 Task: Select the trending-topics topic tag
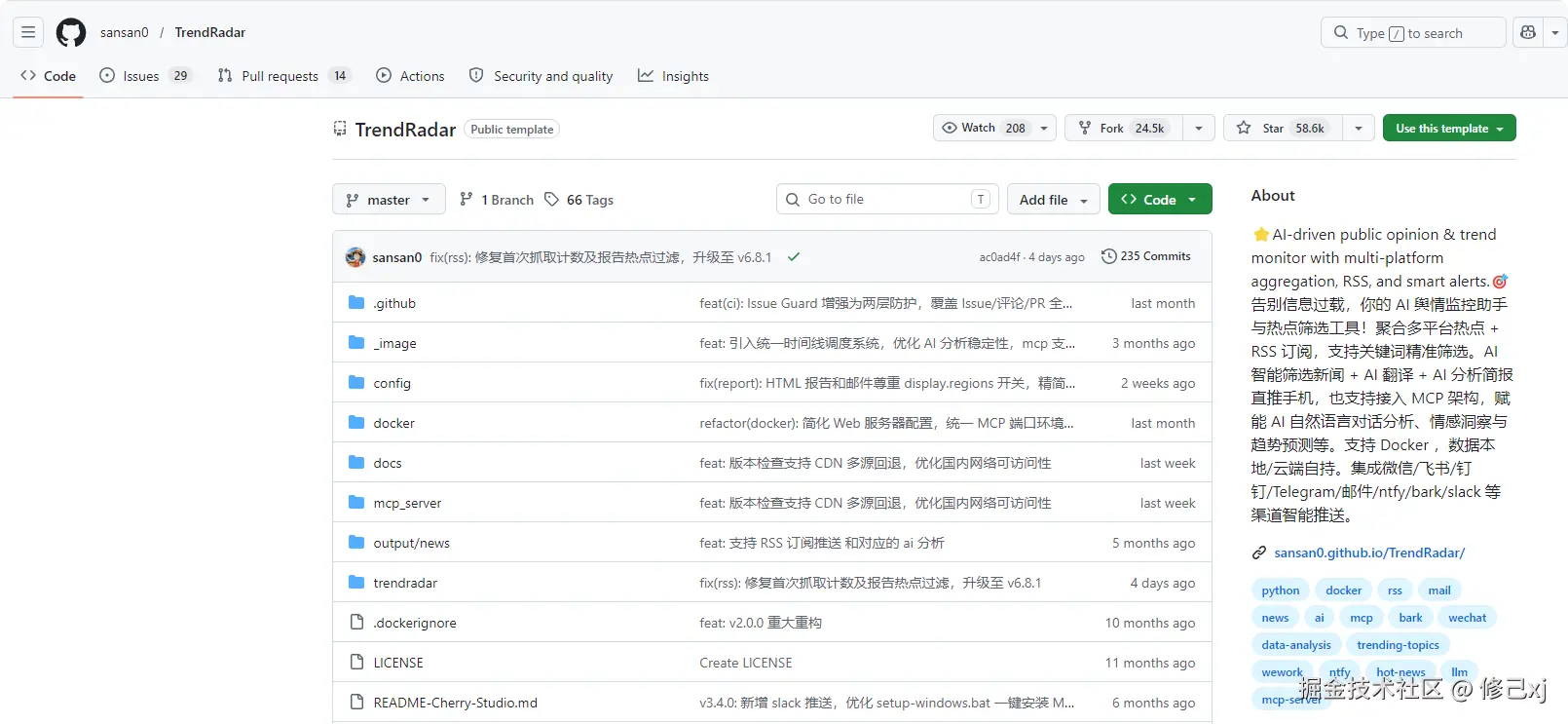(x=1399, y=645)
